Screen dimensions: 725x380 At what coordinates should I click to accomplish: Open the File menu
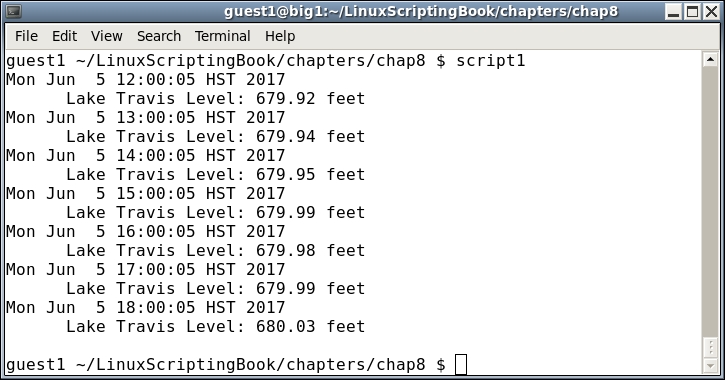[x=26, y=36]
